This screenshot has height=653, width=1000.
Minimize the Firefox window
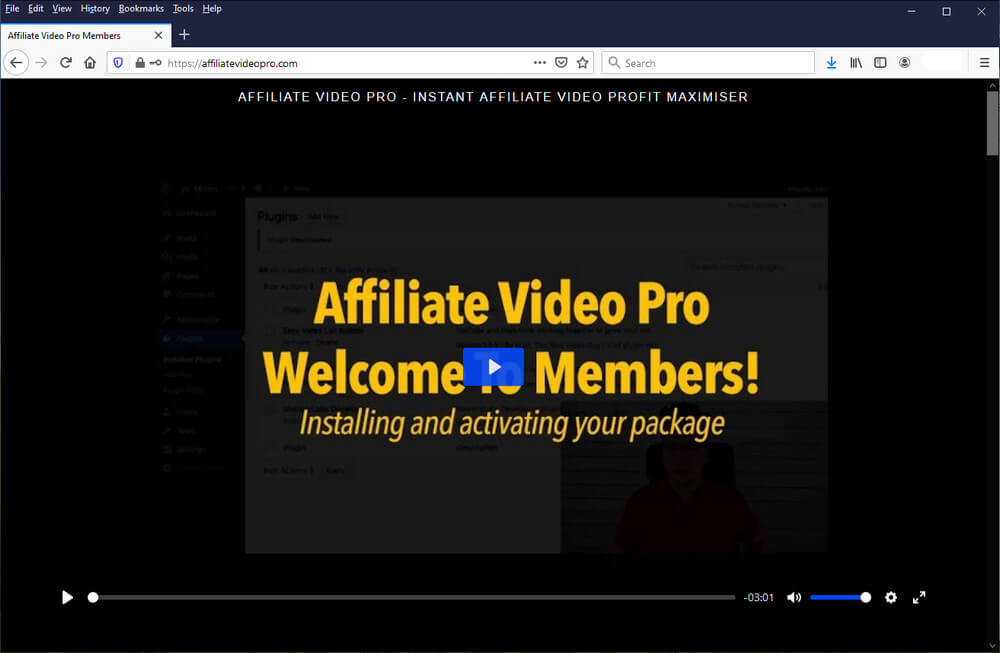point(911,11)
